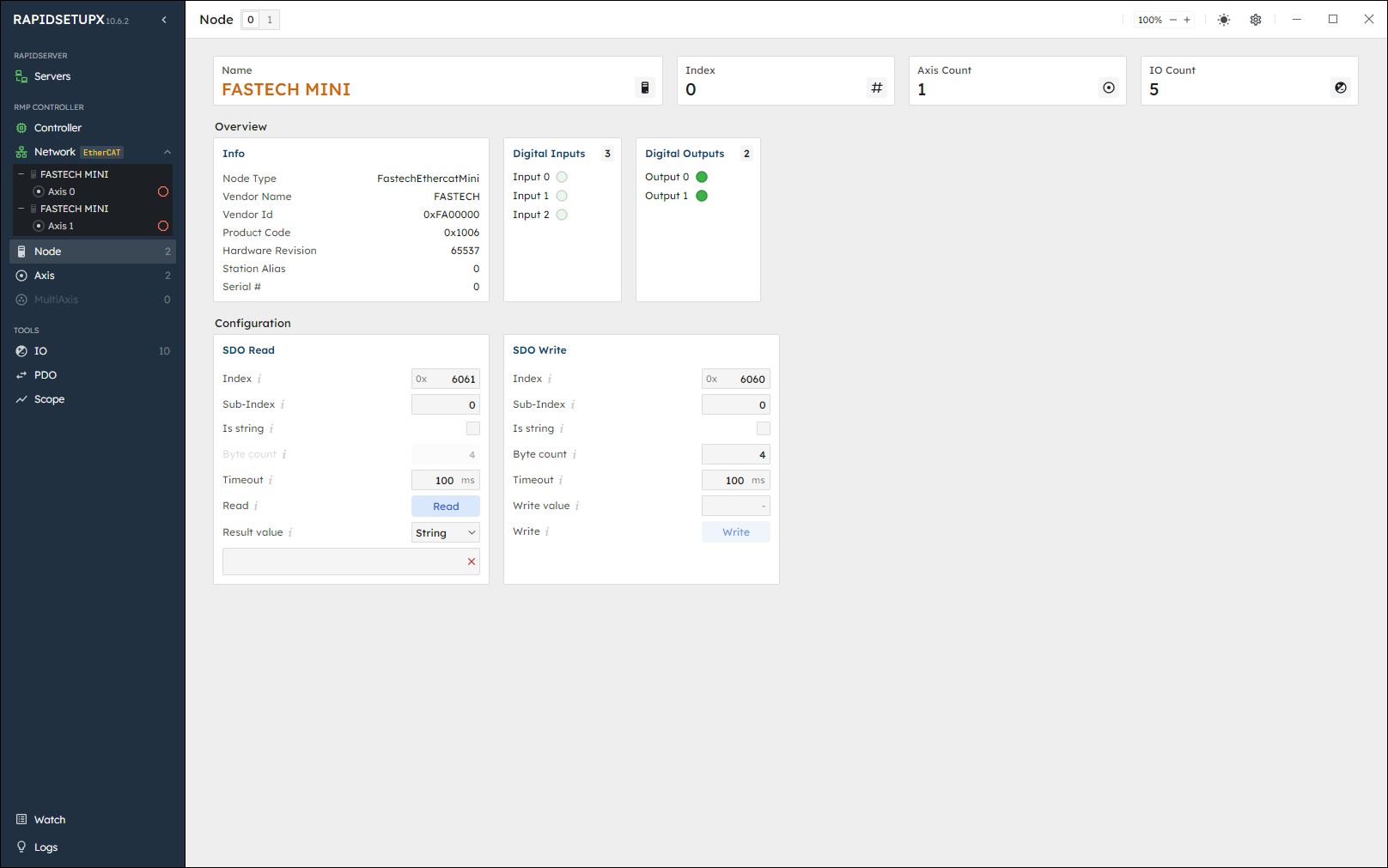
Task: Click Digital Input 0 indicator
Action: click(x=562, y=177)
